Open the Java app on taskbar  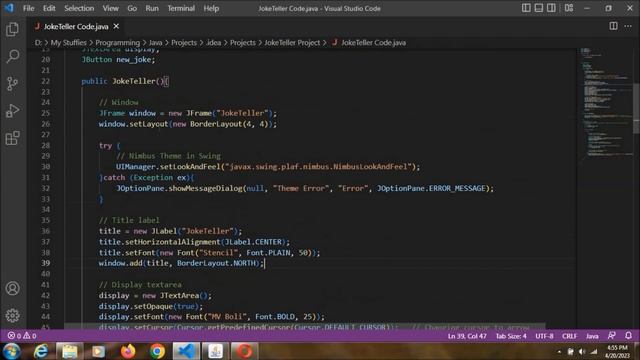pyautogui.click(x=216, y=351)
